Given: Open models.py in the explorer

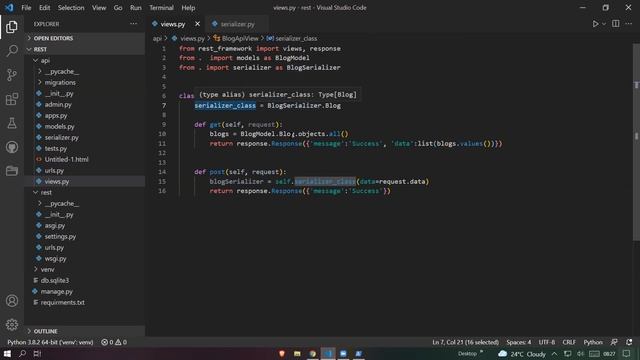Looking at the screenshot, I should [85, 126].
